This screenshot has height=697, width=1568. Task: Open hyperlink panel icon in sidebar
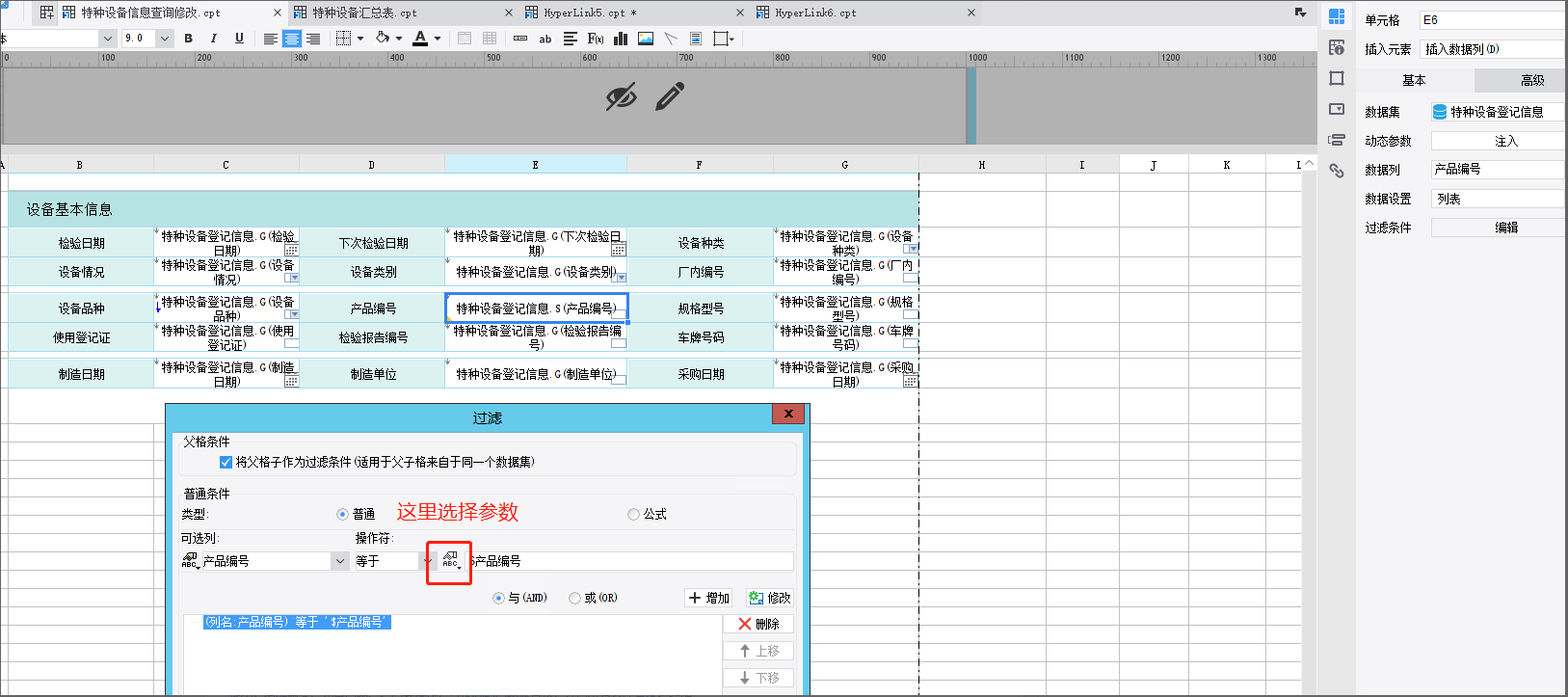point(1337,171)
